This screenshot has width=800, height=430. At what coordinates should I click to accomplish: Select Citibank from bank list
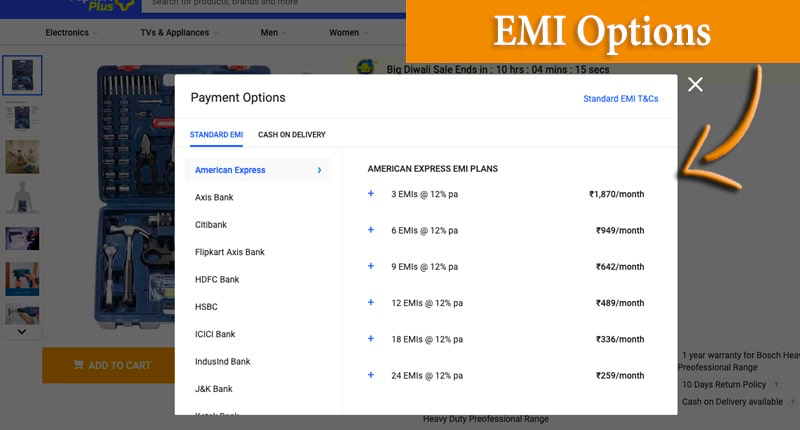[211, 224]
